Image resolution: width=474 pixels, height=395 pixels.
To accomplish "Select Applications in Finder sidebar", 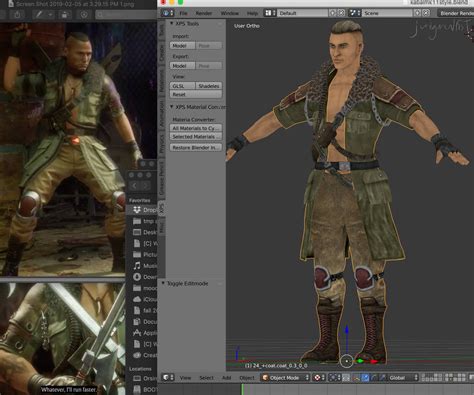I will tap(142, 333).
